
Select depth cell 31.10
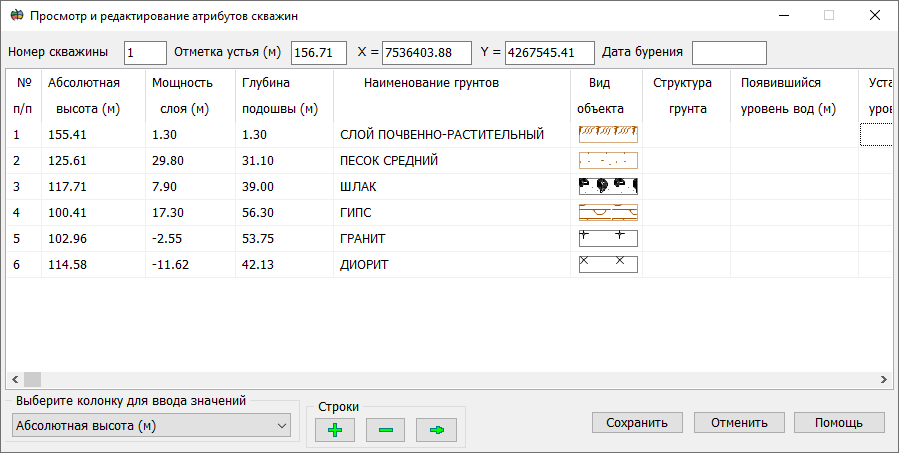pyautogui.click(x=284, y=161)
